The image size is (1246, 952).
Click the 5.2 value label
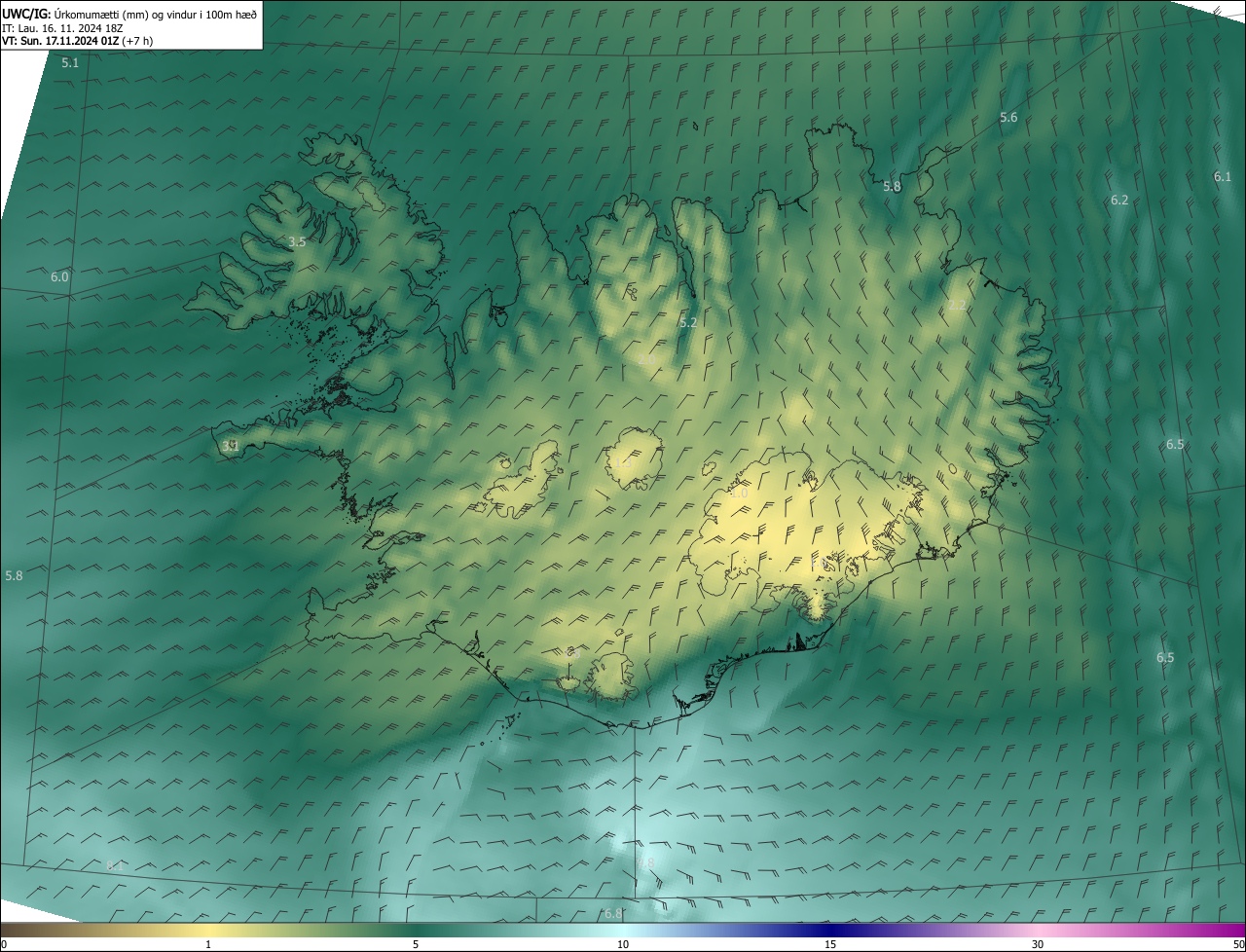point(688,322)
